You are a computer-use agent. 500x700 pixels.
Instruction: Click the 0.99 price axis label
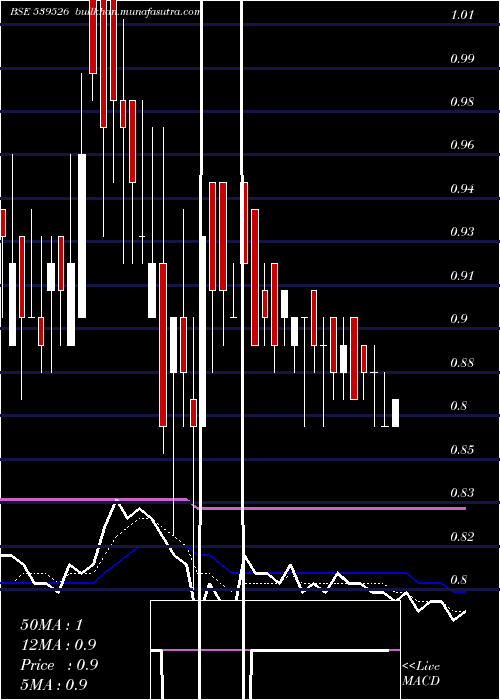tap(462, 58)
